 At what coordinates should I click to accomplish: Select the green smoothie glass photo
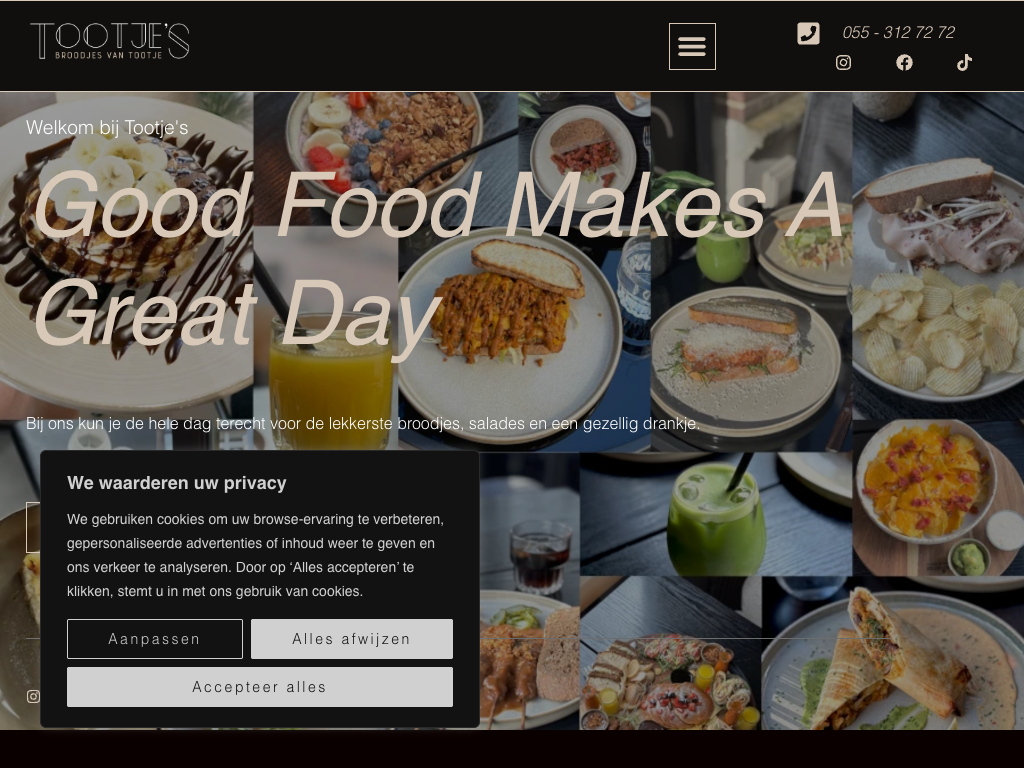[x=716, y=514]
